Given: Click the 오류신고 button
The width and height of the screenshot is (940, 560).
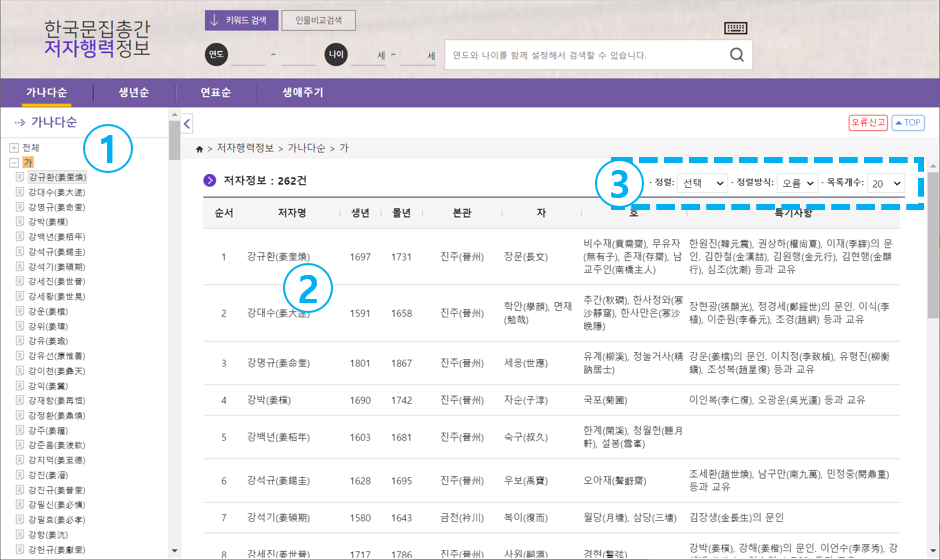Looking at the screenshot, I should (868, 122).
